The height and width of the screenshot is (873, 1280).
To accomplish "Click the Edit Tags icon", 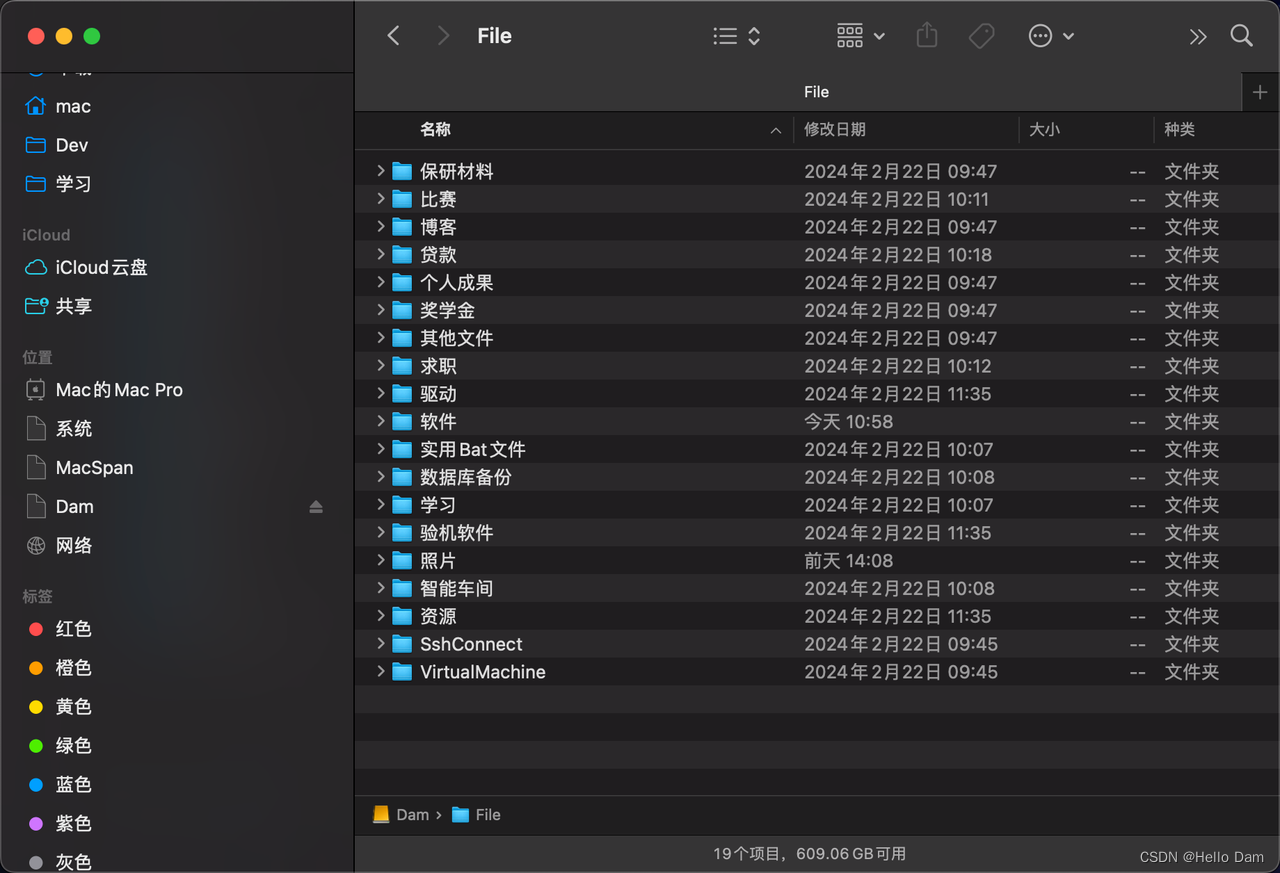I will (982, 36).
